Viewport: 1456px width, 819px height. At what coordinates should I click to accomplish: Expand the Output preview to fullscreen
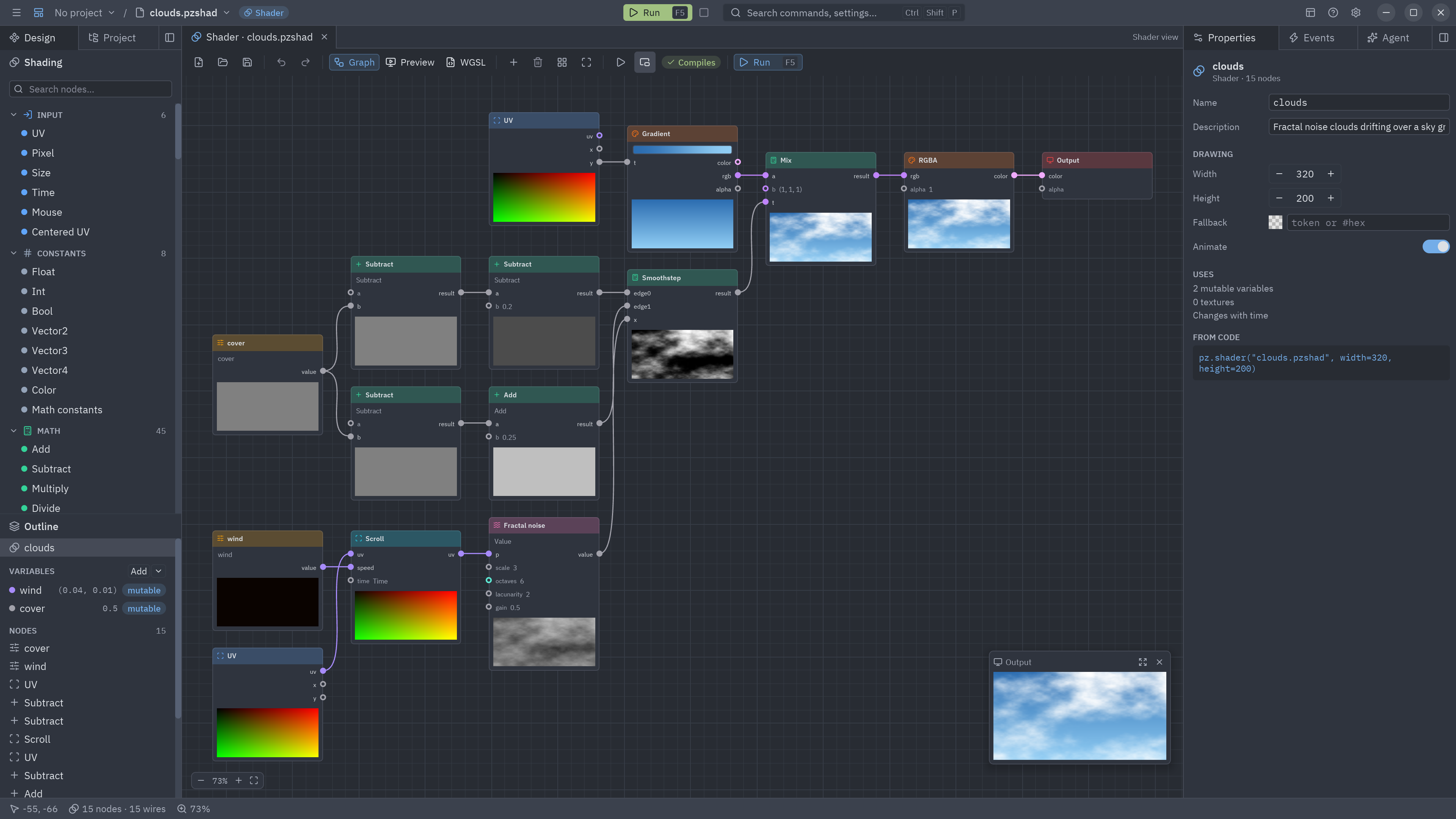click(x=1142, y=662)
